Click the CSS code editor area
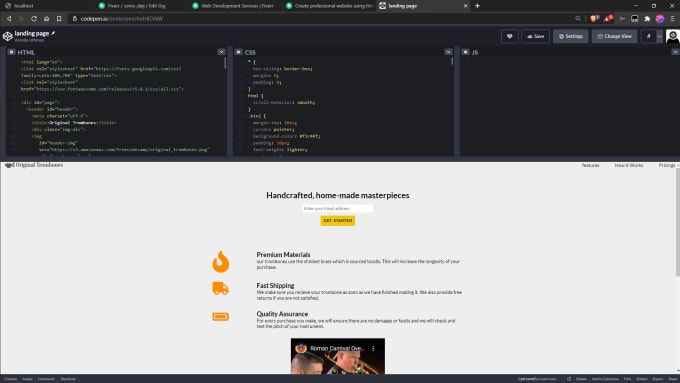Image resolution: width=680 pixels, height=383 pixels. pos(344,106)
